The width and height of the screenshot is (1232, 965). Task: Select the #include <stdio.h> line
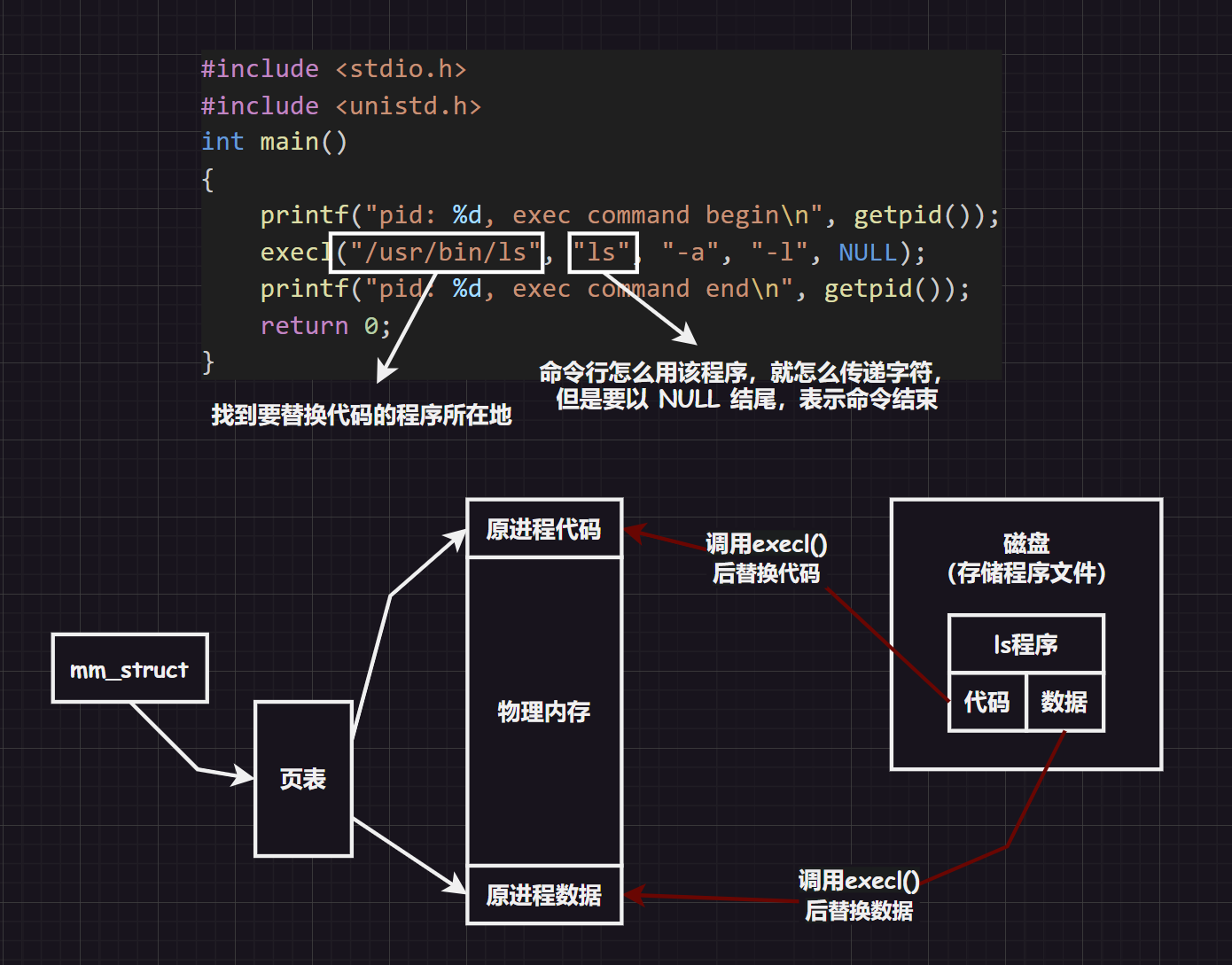(x=334, y=68)
